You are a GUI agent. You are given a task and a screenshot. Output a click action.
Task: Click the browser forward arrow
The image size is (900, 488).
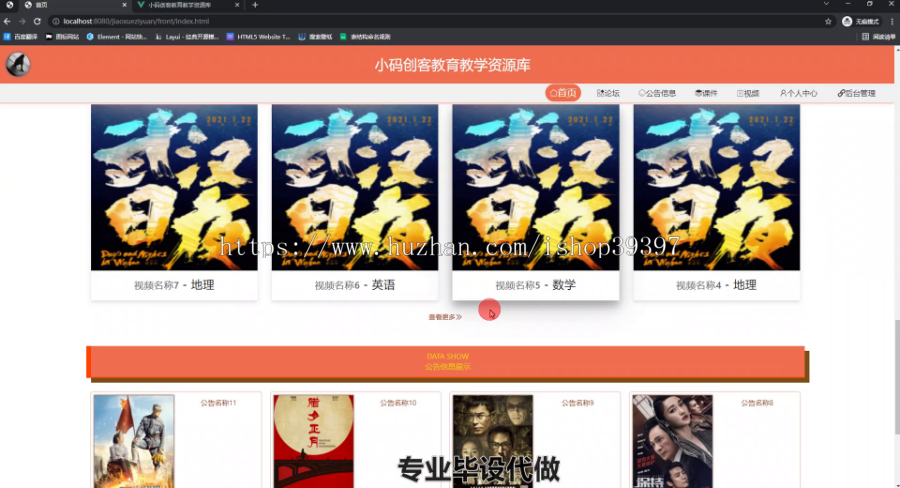point(22,21)
